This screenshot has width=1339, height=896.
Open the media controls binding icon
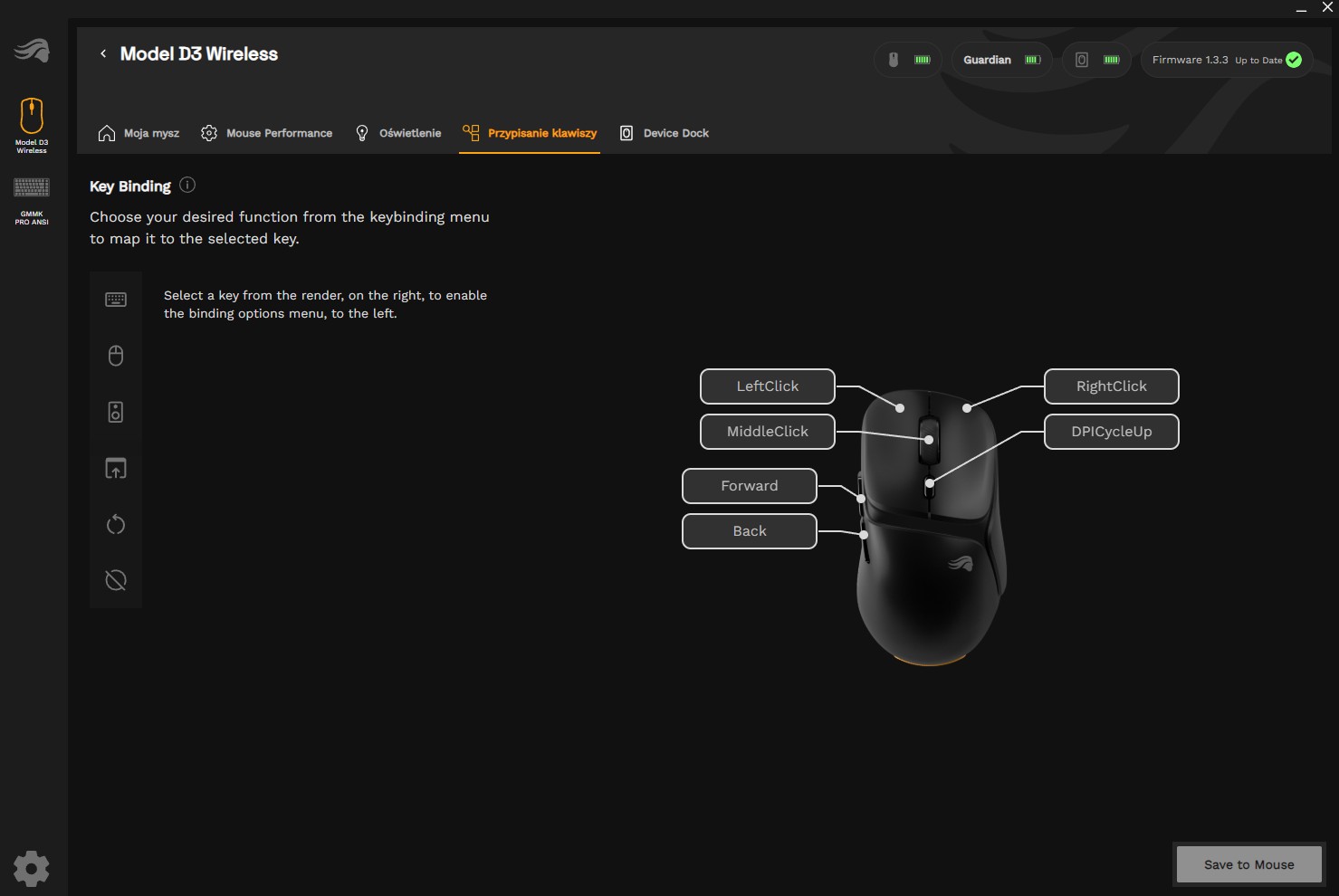point(116,413)
